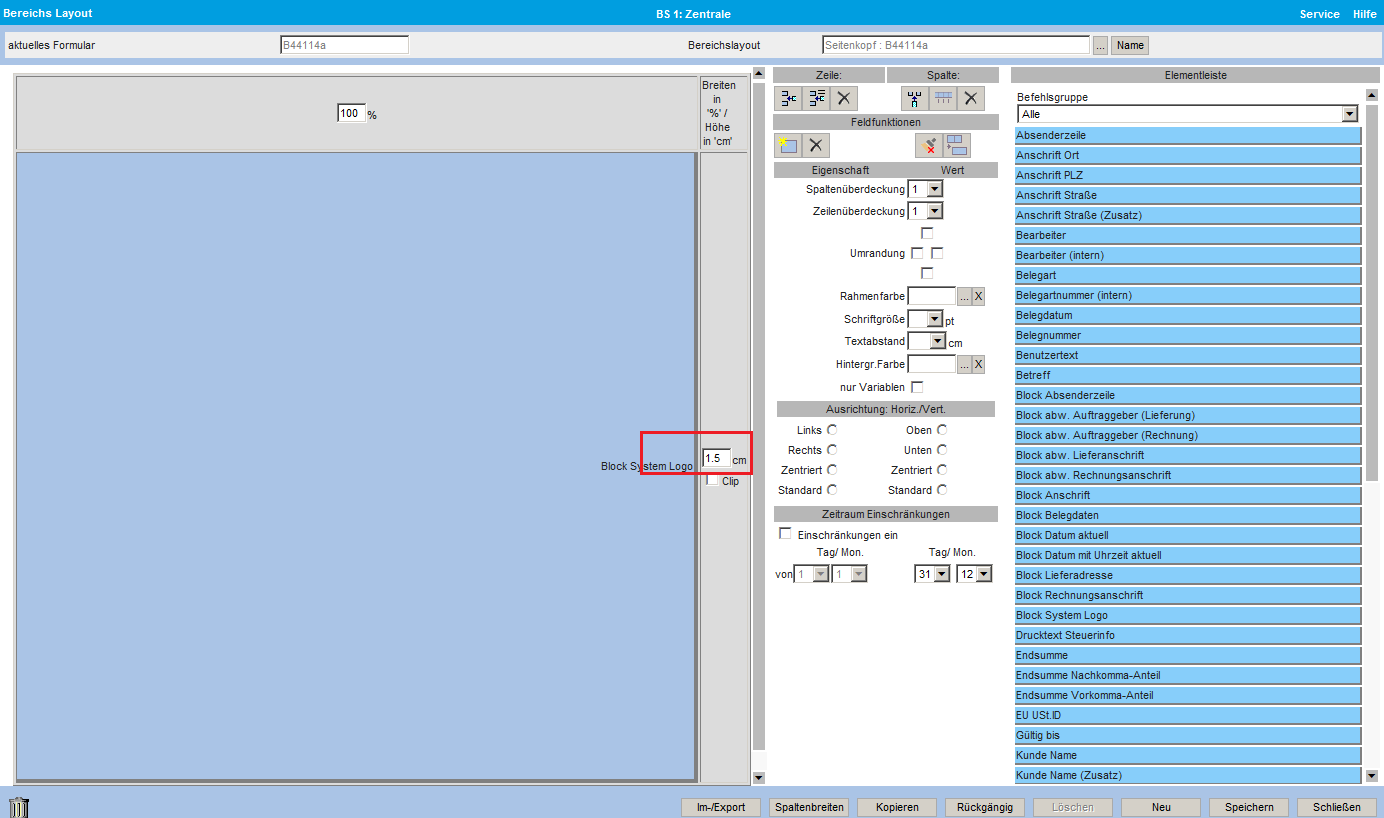Click the delete row X icon under Zeile
Image resolution: width=1384 pixels, height=818 pixels.
844,98
